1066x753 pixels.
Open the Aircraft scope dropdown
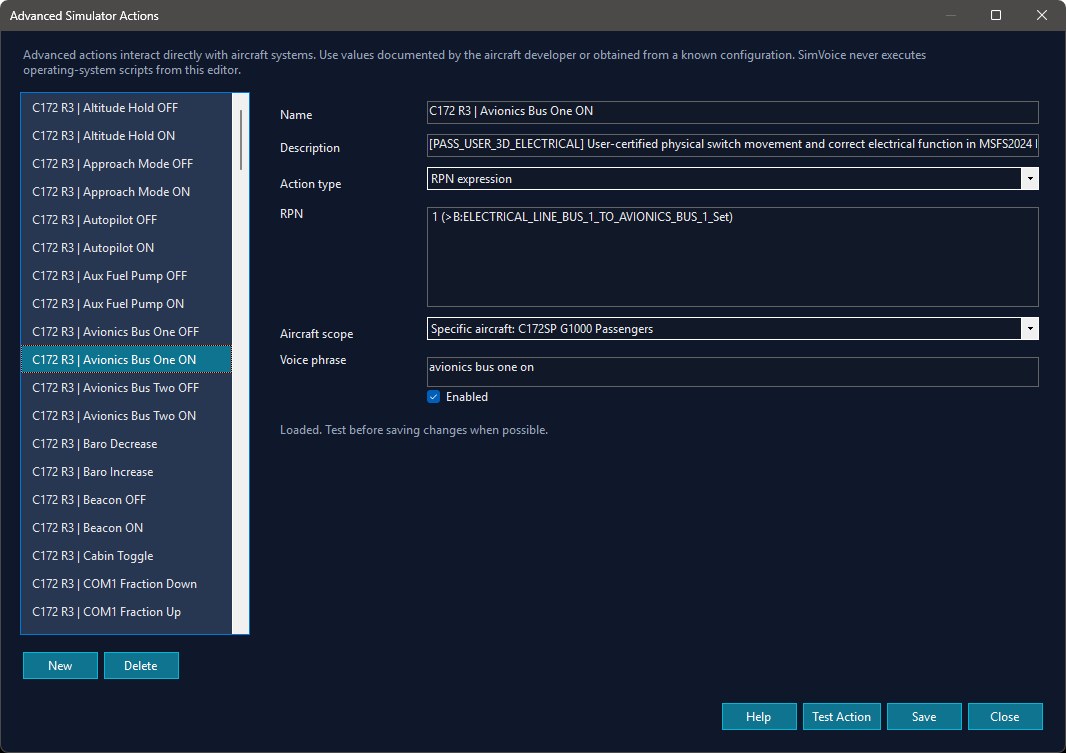(x=1029, y=329)
